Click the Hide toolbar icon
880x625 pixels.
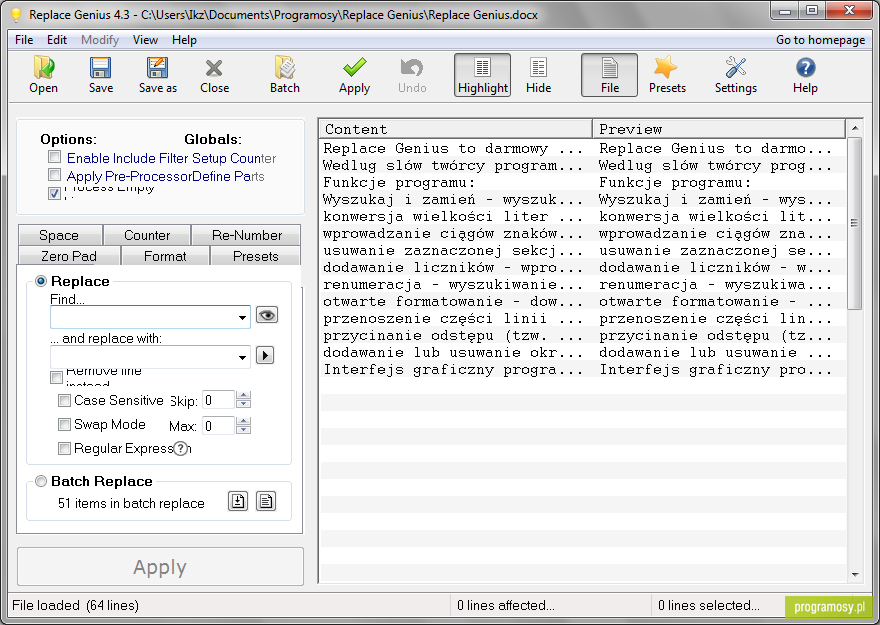(539, 75)
